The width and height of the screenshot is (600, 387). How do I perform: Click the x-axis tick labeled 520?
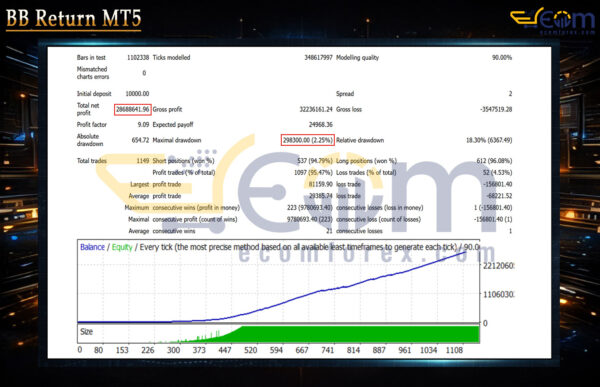251,350
